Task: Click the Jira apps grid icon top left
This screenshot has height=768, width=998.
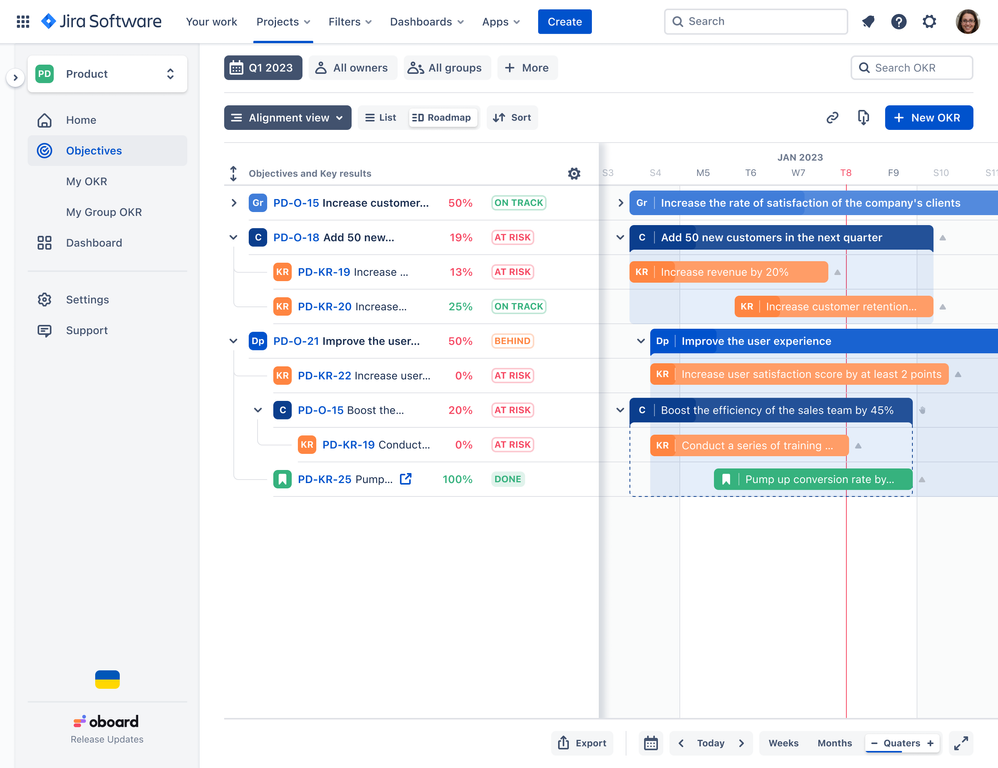Action: [22, 21]
